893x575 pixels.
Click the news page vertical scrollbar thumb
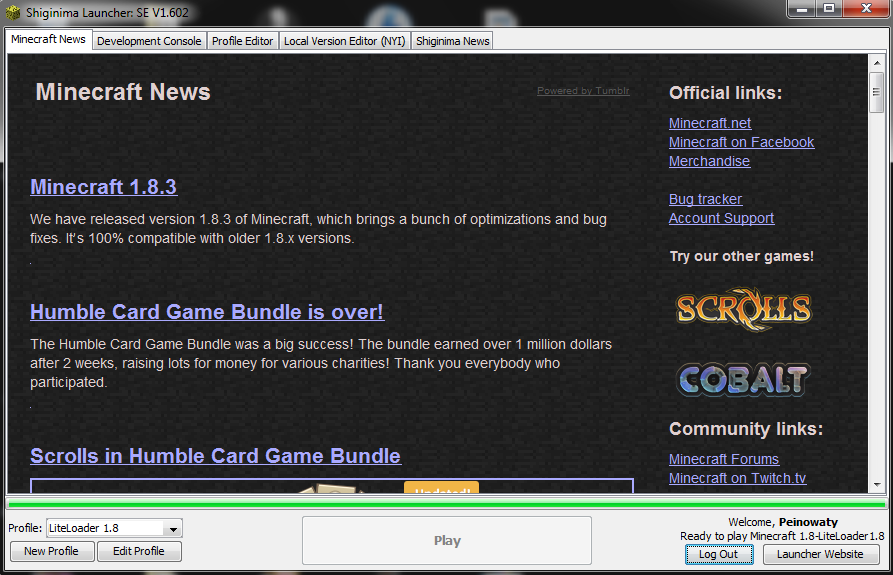877,92
